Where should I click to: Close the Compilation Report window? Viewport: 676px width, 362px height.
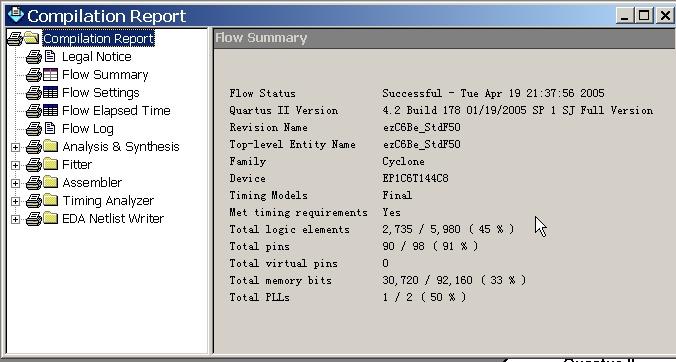pos(664,16)
